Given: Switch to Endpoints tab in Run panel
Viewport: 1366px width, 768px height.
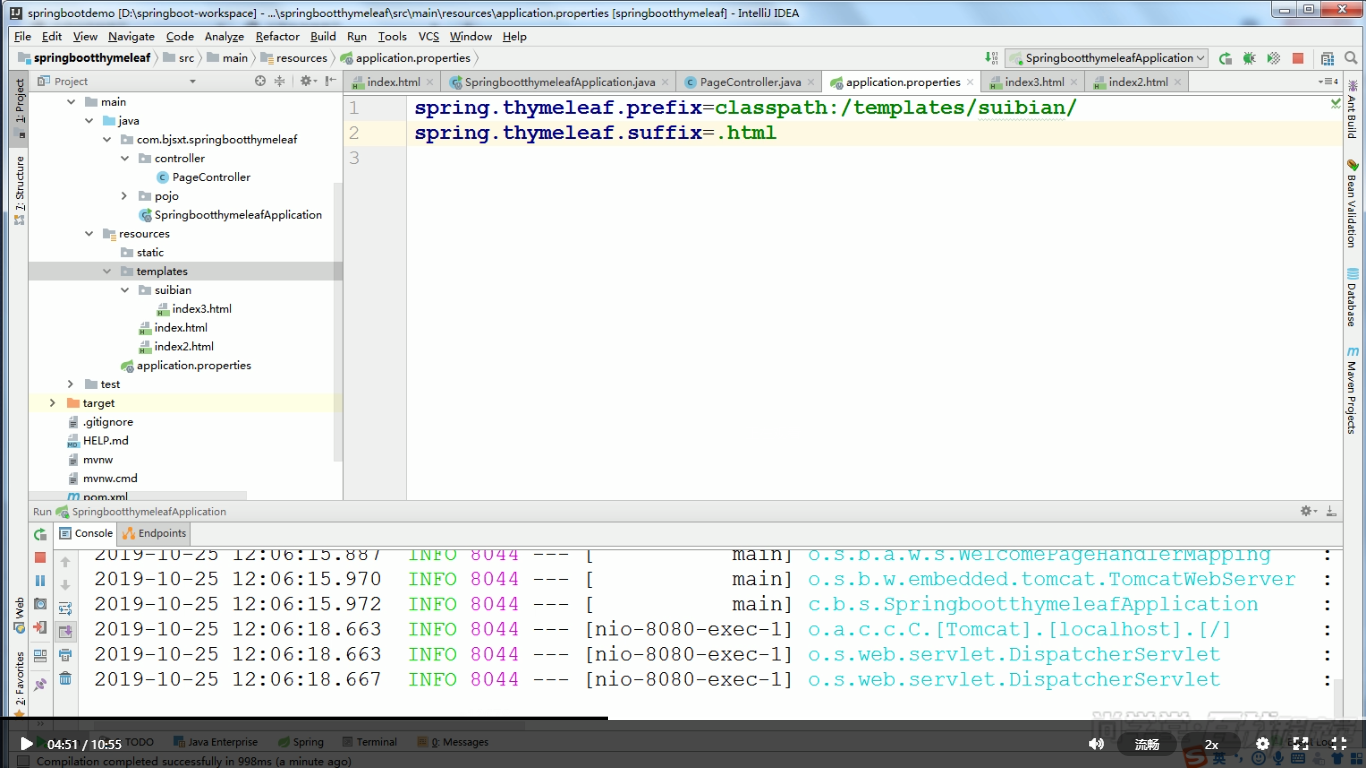Looking at the screenshot, I should (155, 533).
